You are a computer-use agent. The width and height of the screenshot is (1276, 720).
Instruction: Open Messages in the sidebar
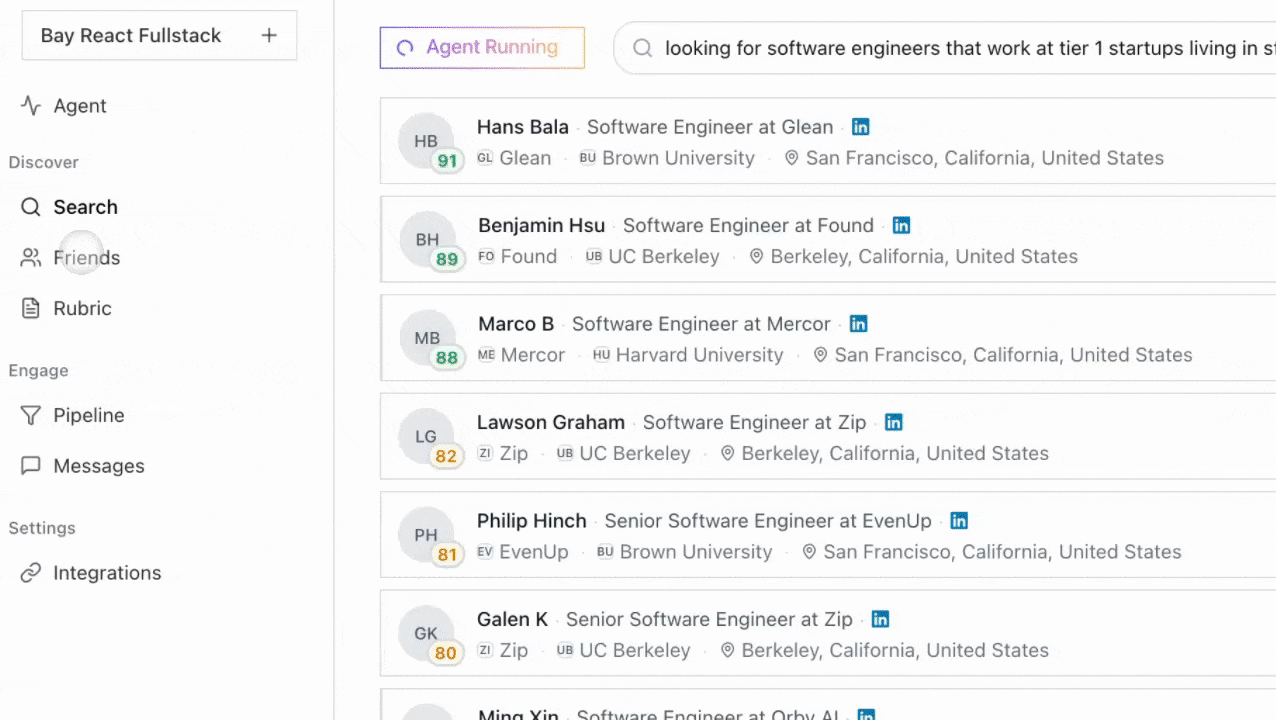point(98,467)
